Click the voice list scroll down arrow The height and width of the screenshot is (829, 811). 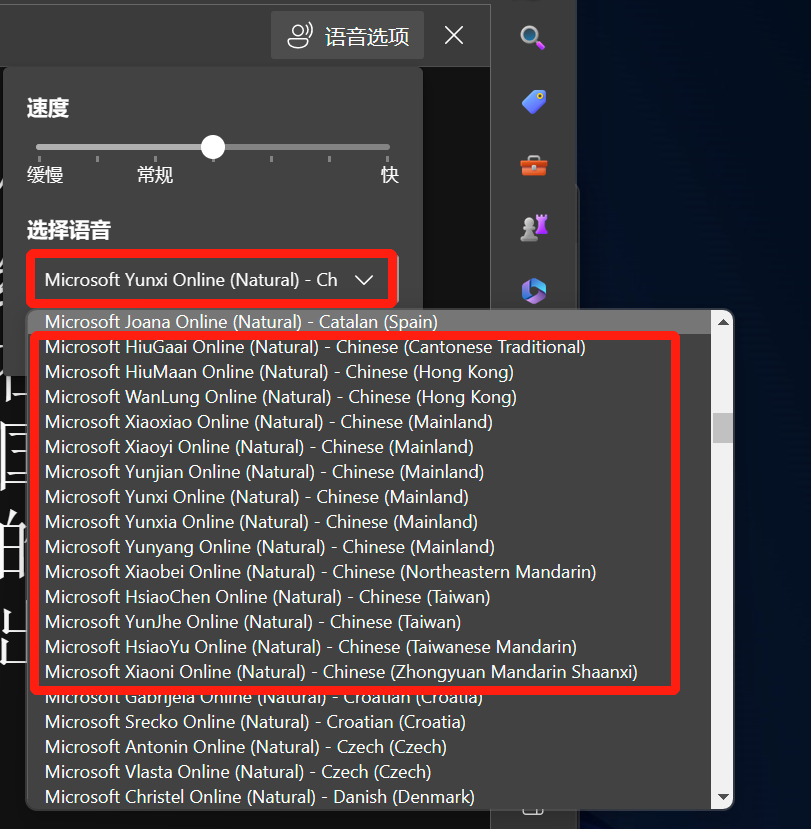(723, 796)
